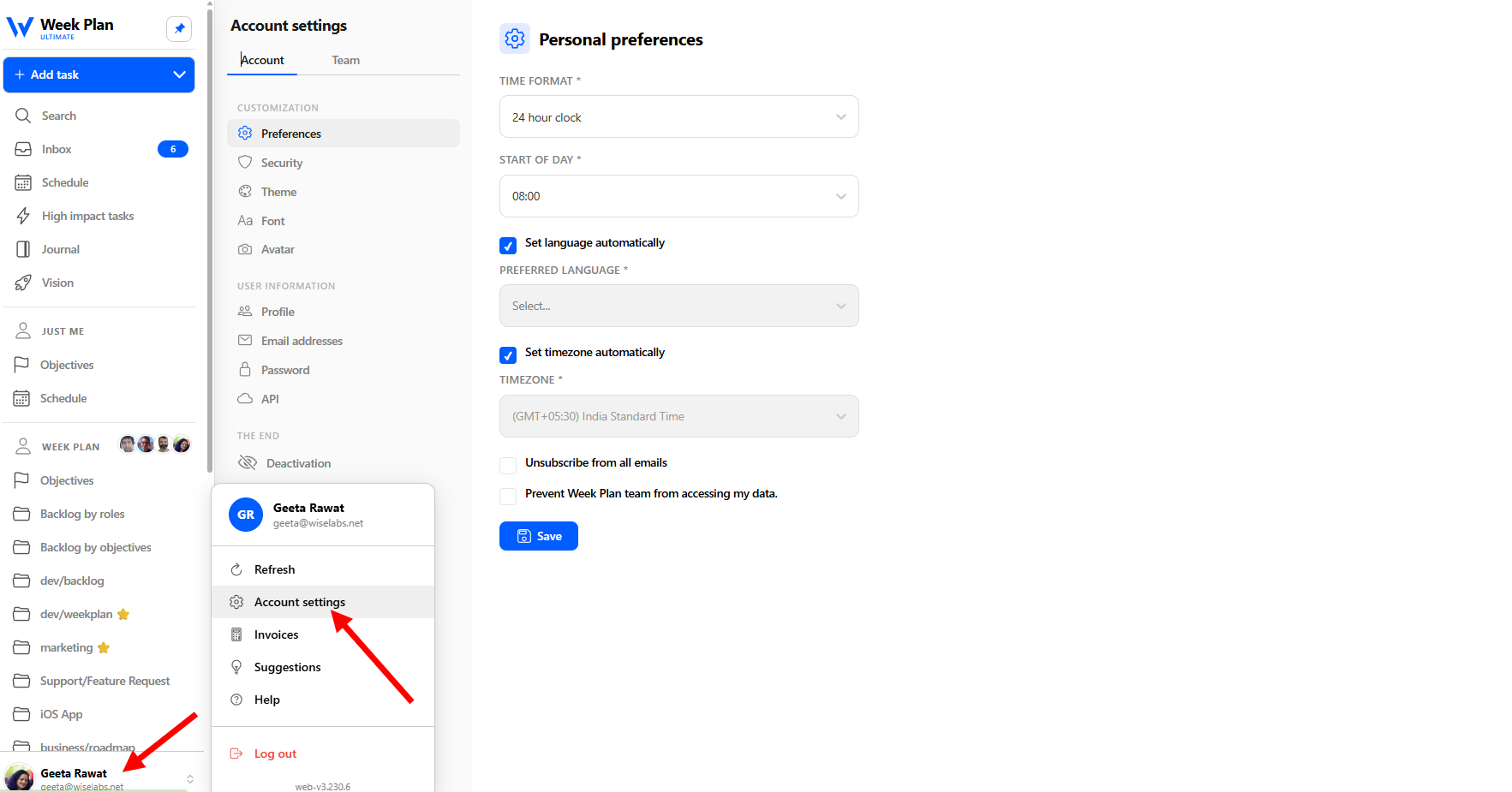This screenshot has height=792, width=1512.
Task: Click the Save button
Action: click(x=539, y=536)
